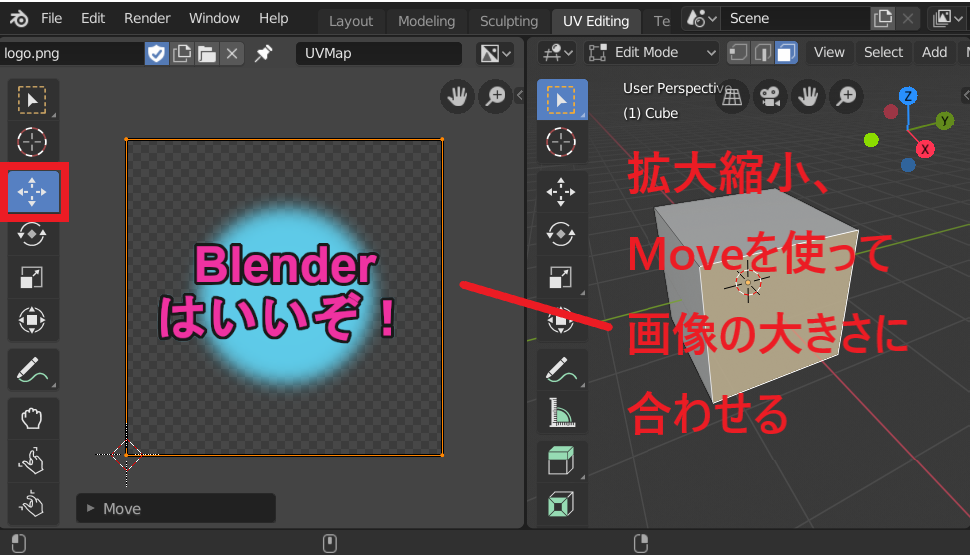970x555 pixels.
Task: Select the Cursor tool in UV editor
Action: click(32, 142)
